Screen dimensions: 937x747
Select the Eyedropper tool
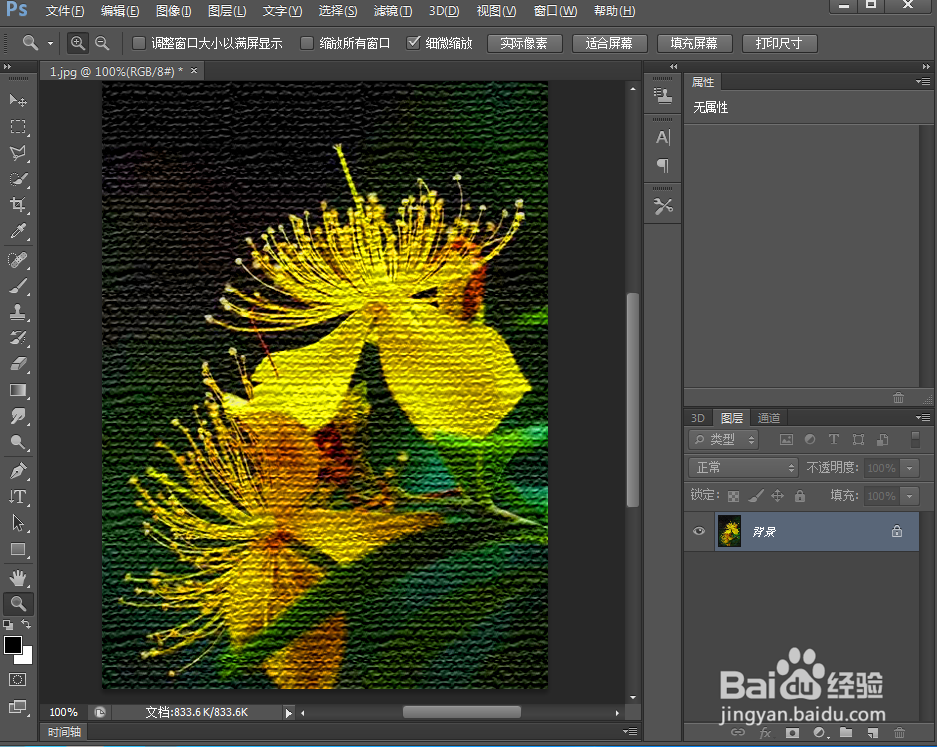[x=18, y=231]
